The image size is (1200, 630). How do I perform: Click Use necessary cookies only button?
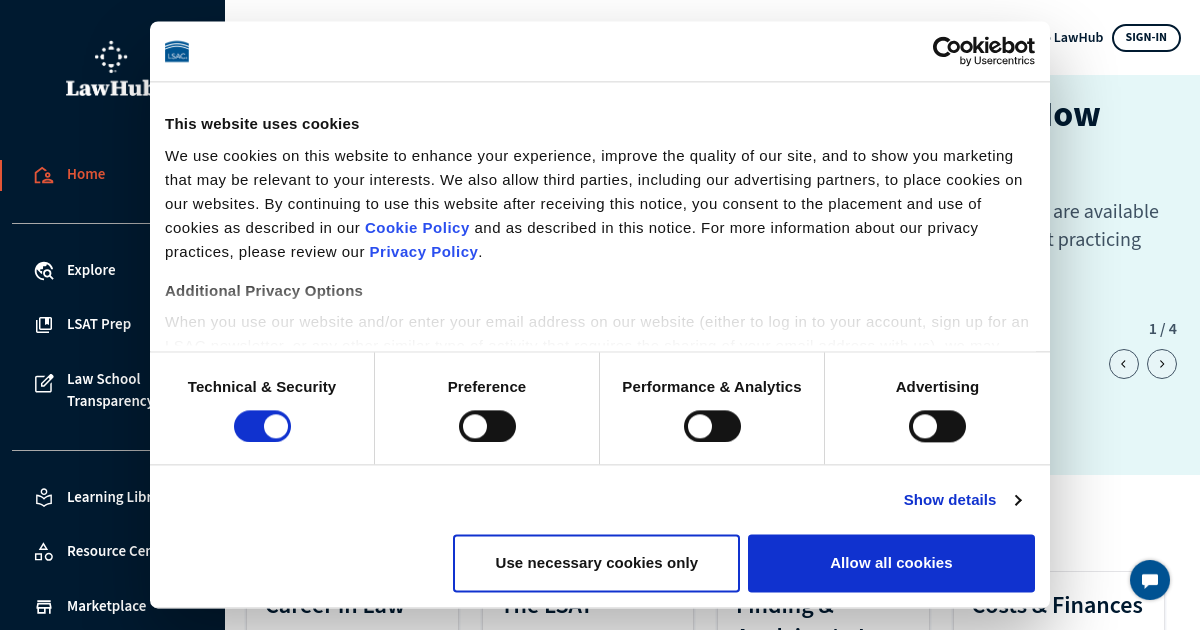596,563
